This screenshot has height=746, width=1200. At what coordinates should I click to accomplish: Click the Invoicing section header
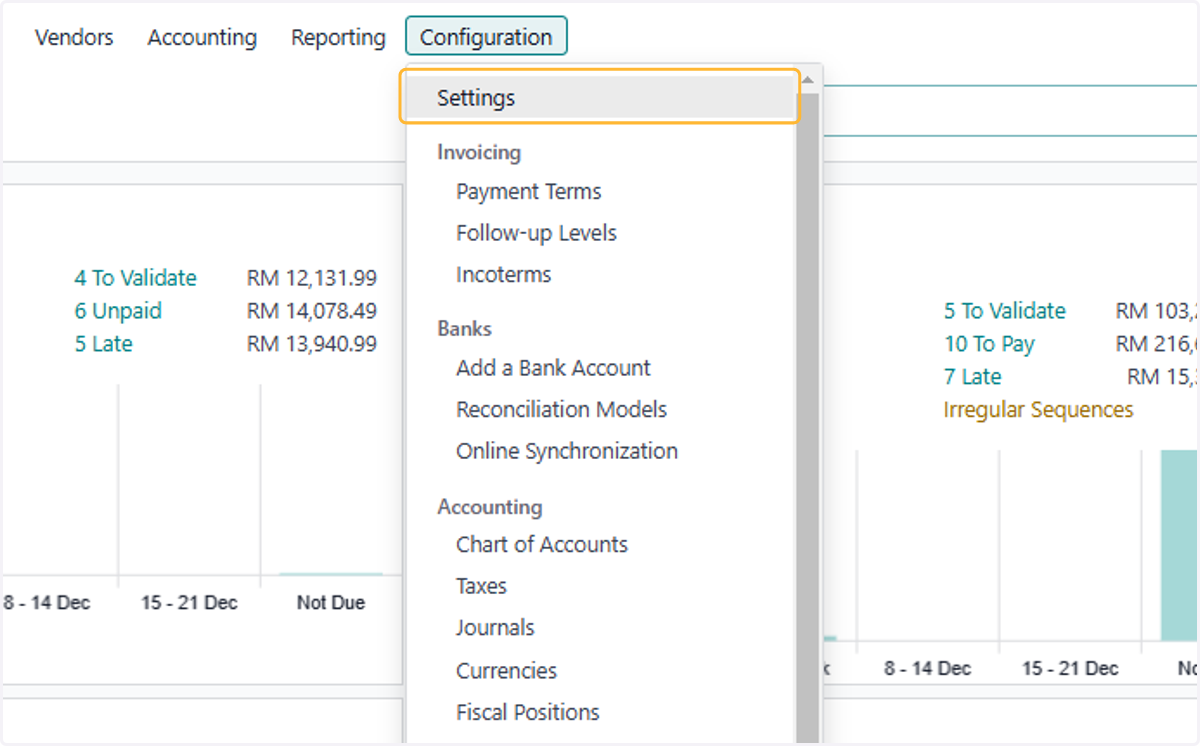(479, 152)
